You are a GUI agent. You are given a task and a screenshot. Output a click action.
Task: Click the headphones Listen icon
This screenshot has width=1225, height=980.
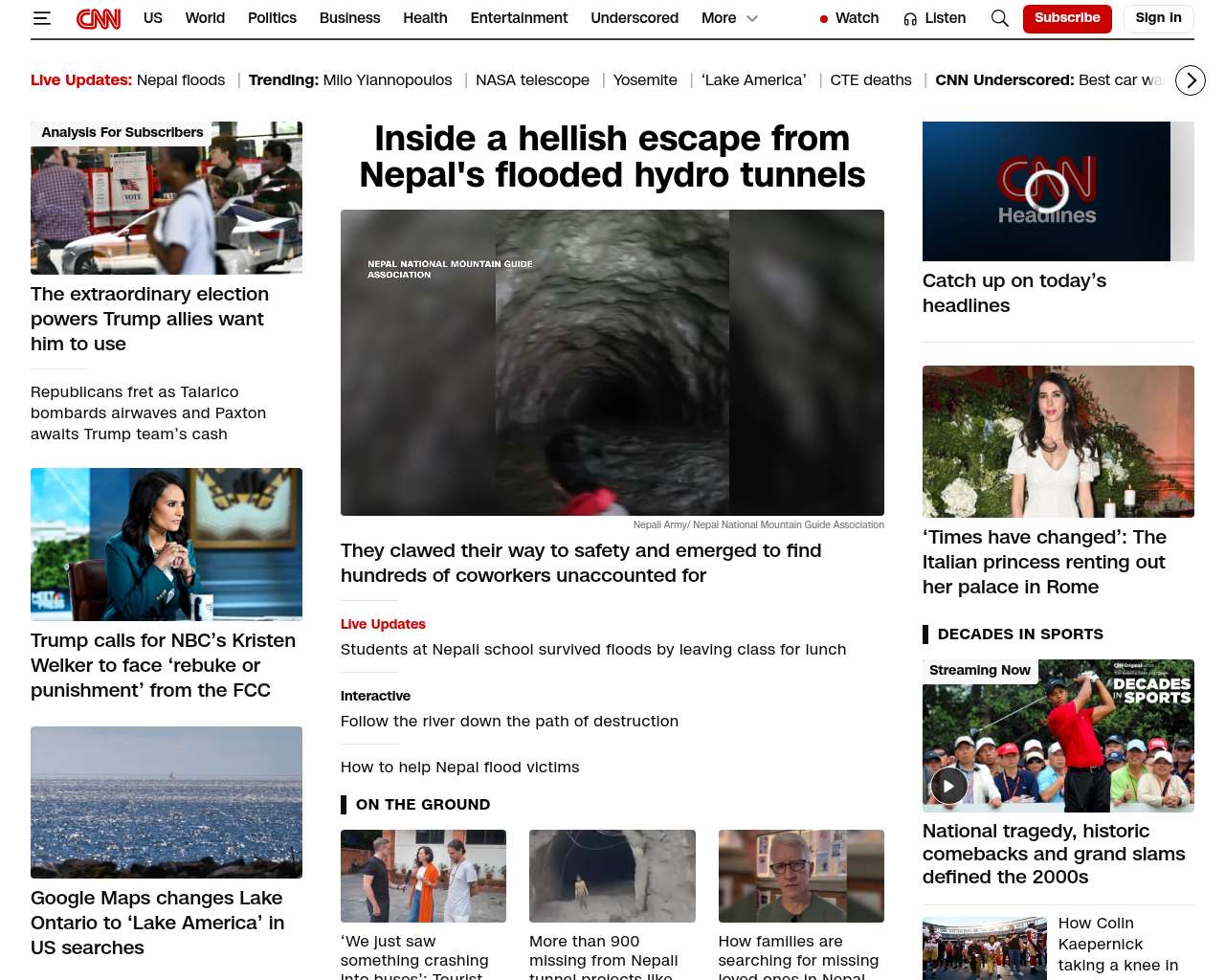[910, 18]
